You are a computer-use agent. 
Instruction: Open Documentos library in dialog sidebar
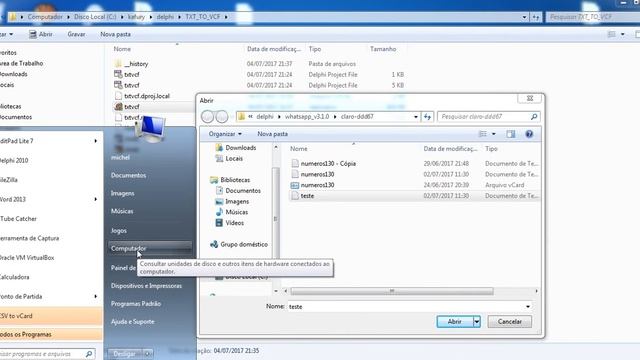(243, 191)
